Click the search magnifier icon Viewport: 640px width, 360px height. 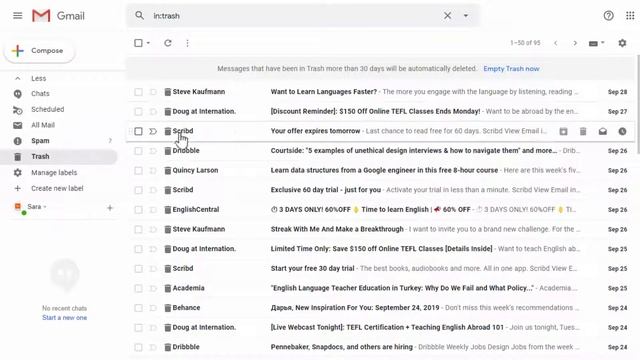(x=140, y=16)
